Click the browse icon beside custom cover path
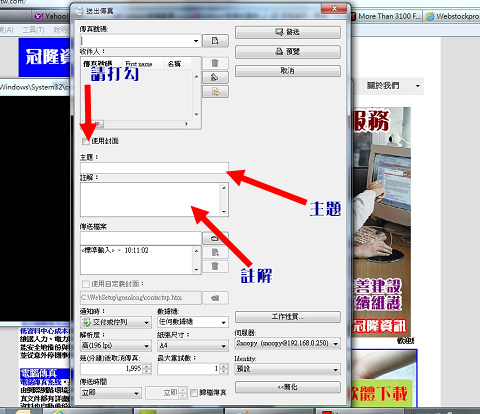 [x=215, y=298]
